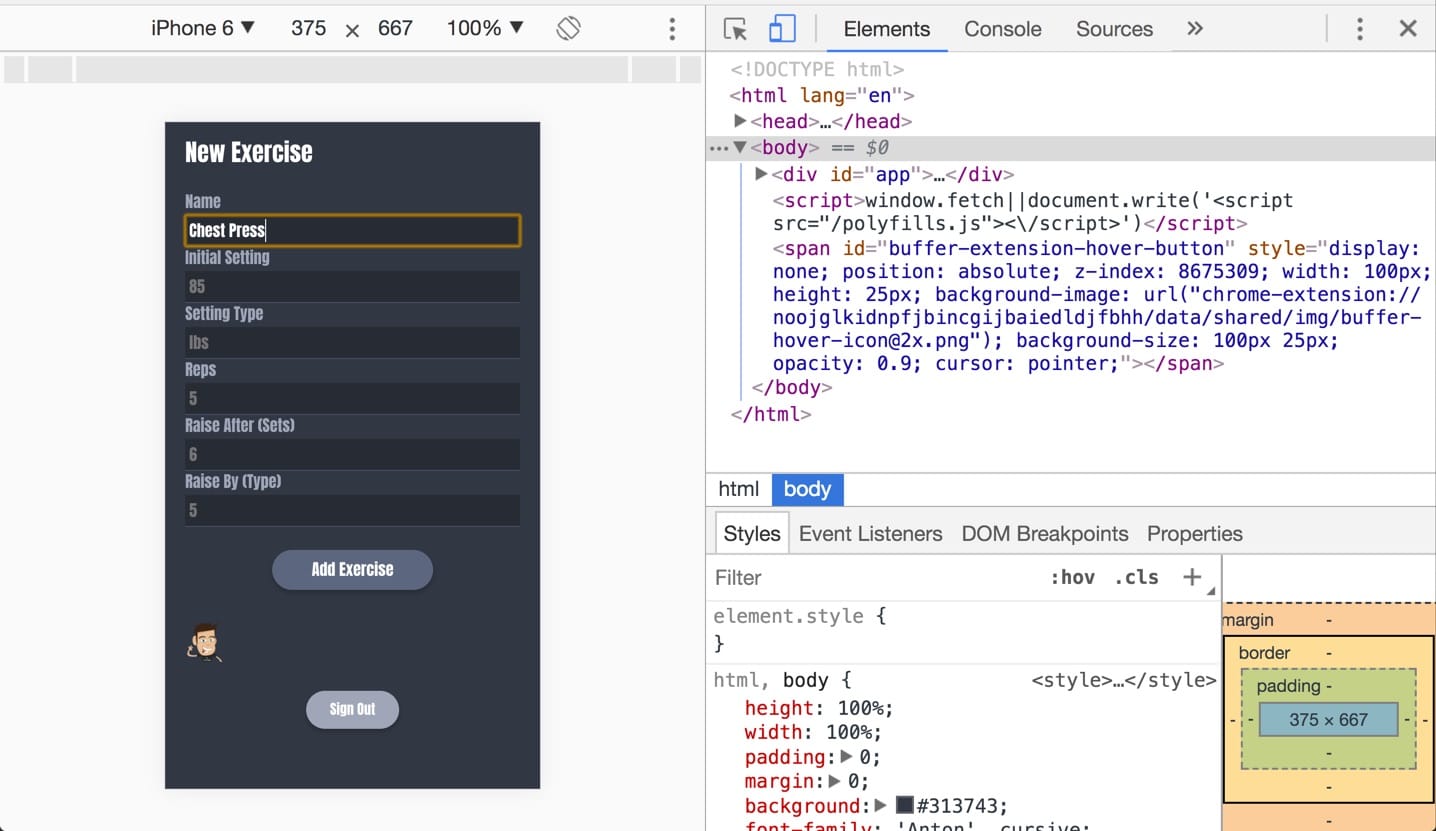Select the <!DOCTYPE html> line
The width and height of the screenshot is (1436, 831).
(x=817, y=69)
